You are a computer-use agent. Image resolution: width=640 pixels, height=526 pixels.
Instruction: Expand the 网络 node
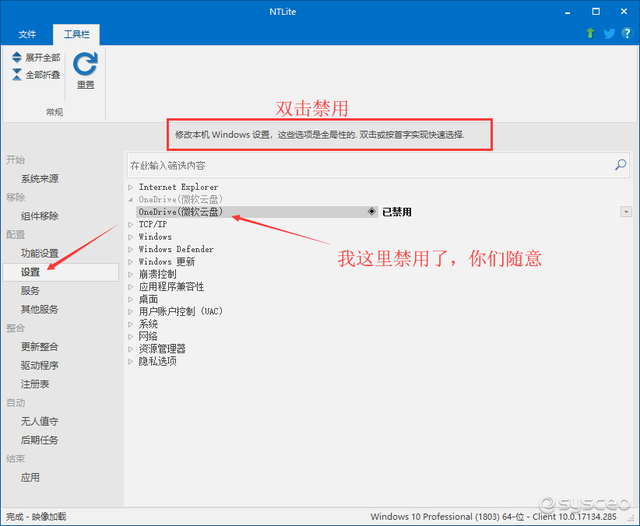[131, 337]
